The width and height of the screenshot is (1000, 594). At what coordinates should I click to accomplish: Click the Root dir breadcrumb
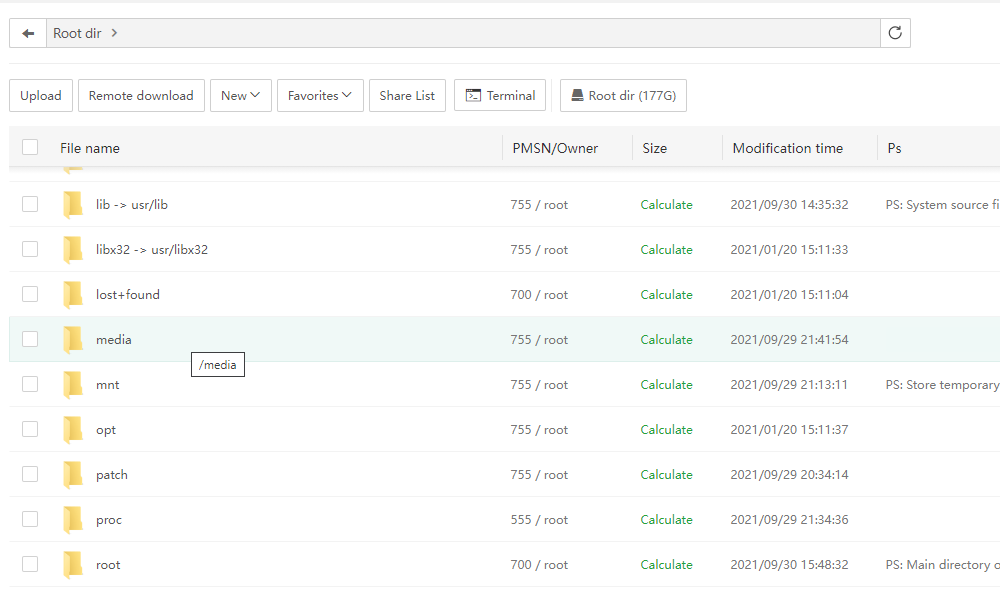77,33
